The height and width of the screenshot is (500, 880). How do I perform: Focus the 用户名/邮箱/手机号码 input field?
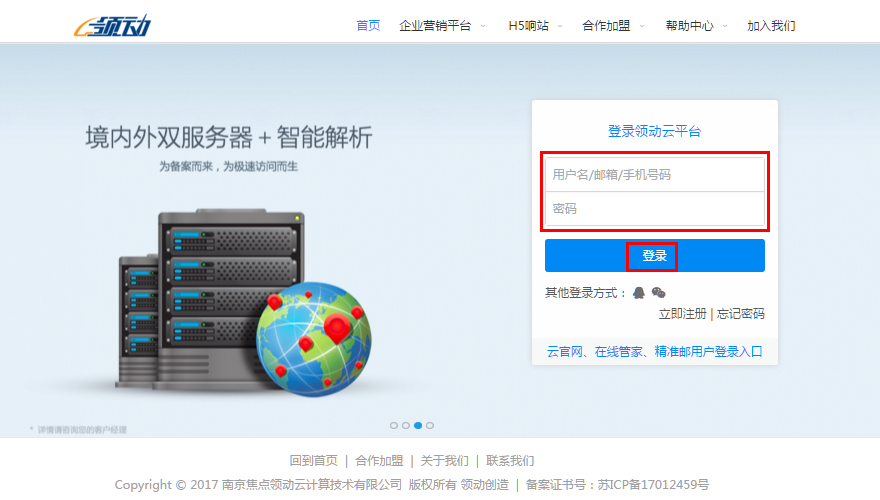click(x=655, y=175)
